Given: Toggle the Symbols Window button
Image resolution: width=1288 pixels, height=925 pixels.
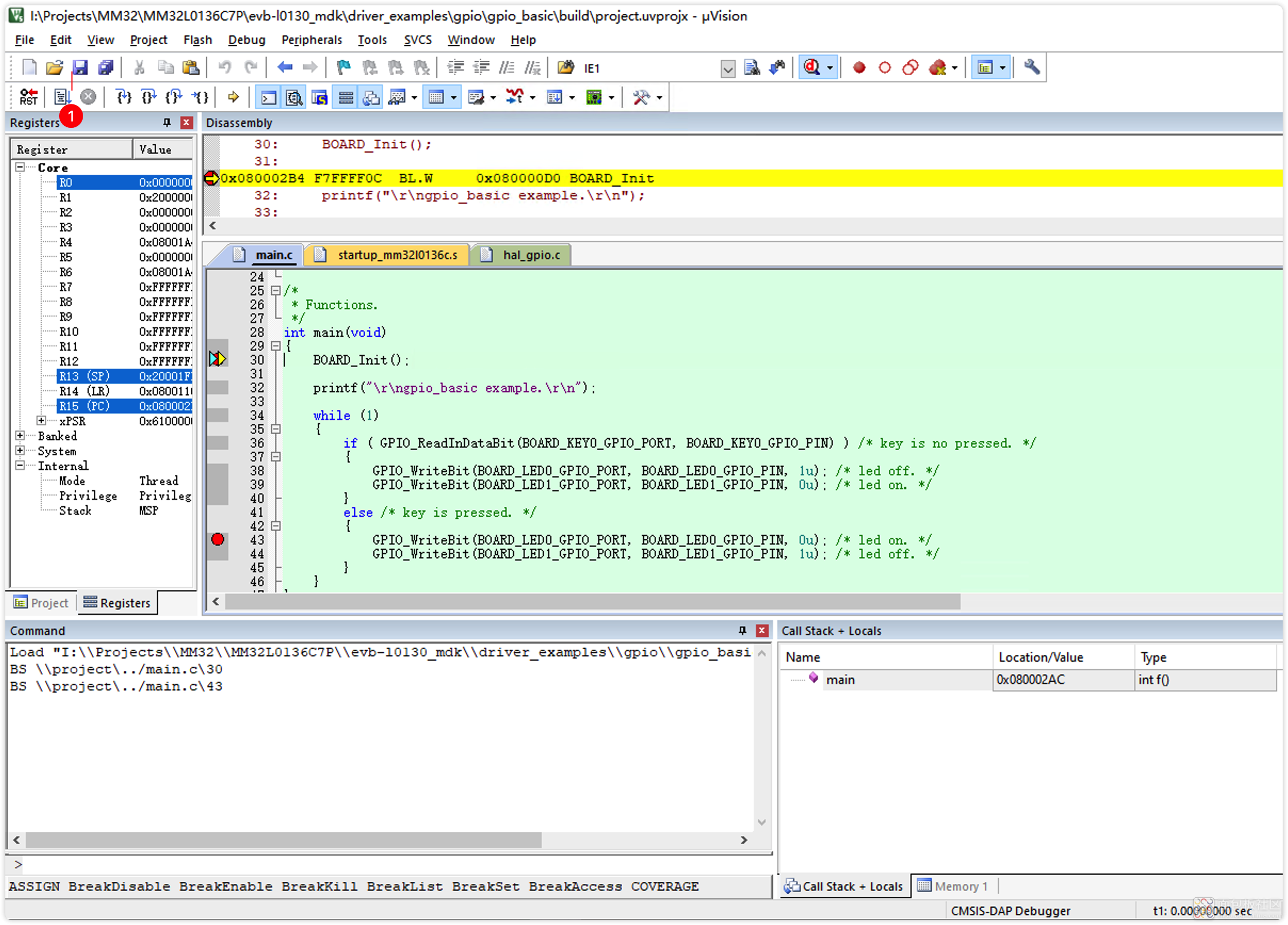Looking at the screenshot, I should tap(320, 98).
